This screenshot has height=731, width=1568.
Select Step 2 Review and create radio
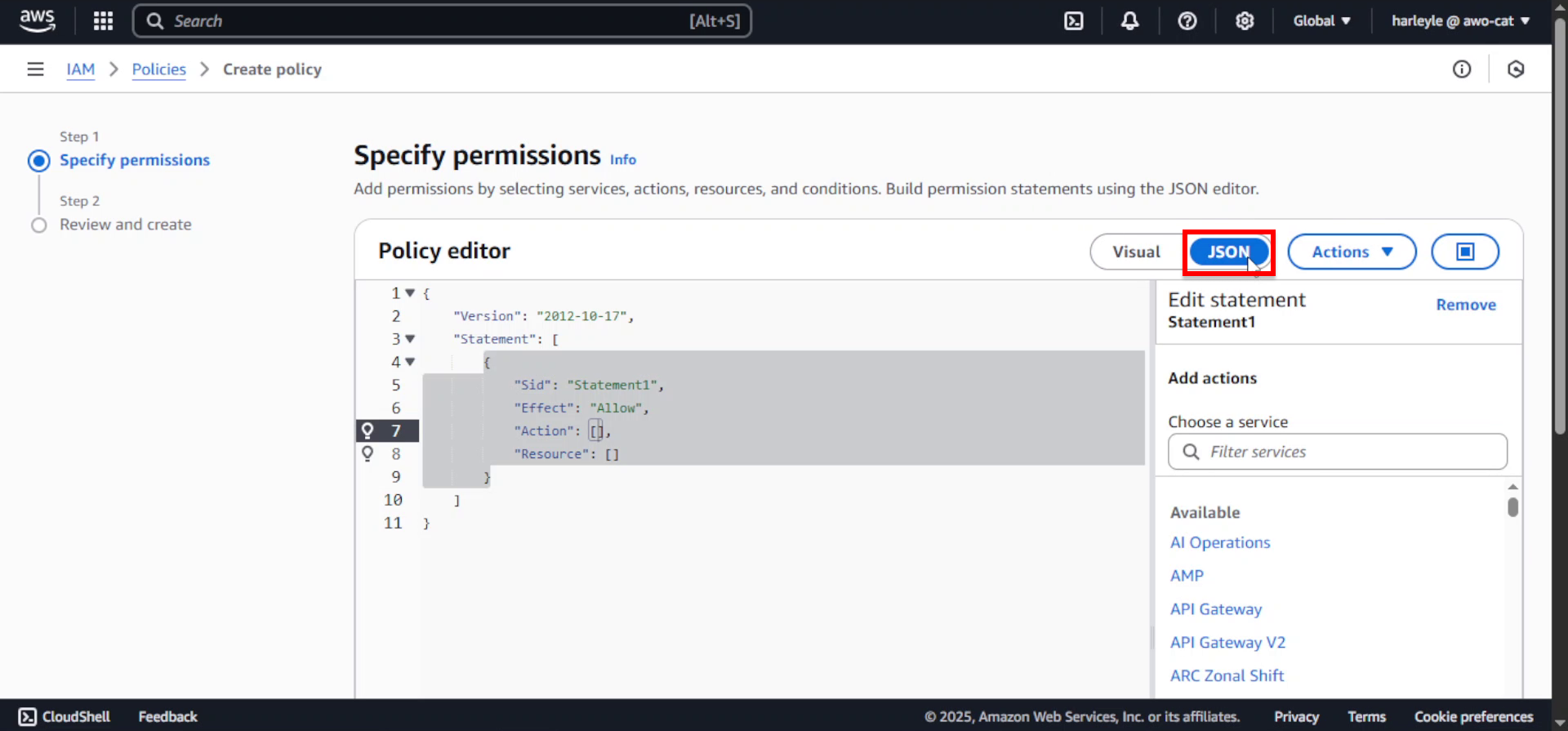[38, 225]
